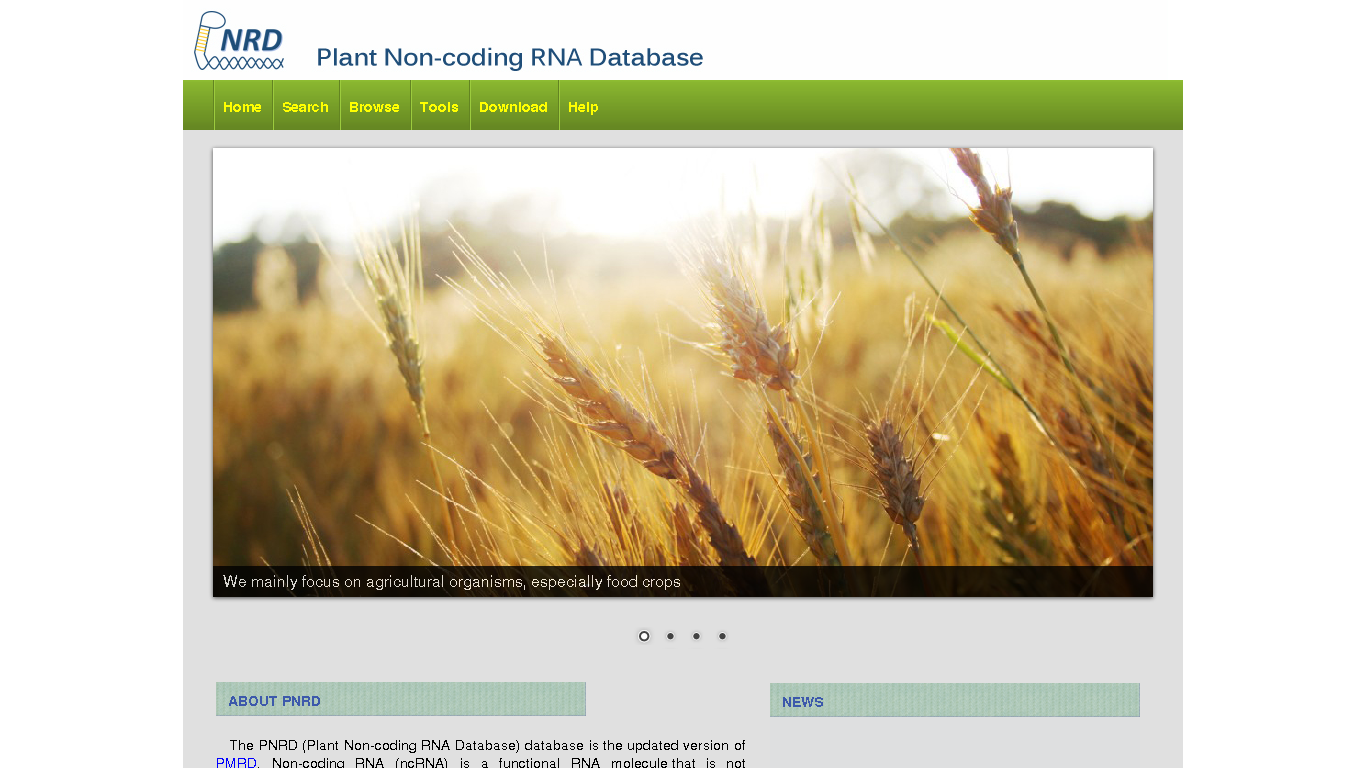The height and width of the screenshot is (768, 1366).
Task: Show the fourth slide via last dot
Action: [722, 636]
